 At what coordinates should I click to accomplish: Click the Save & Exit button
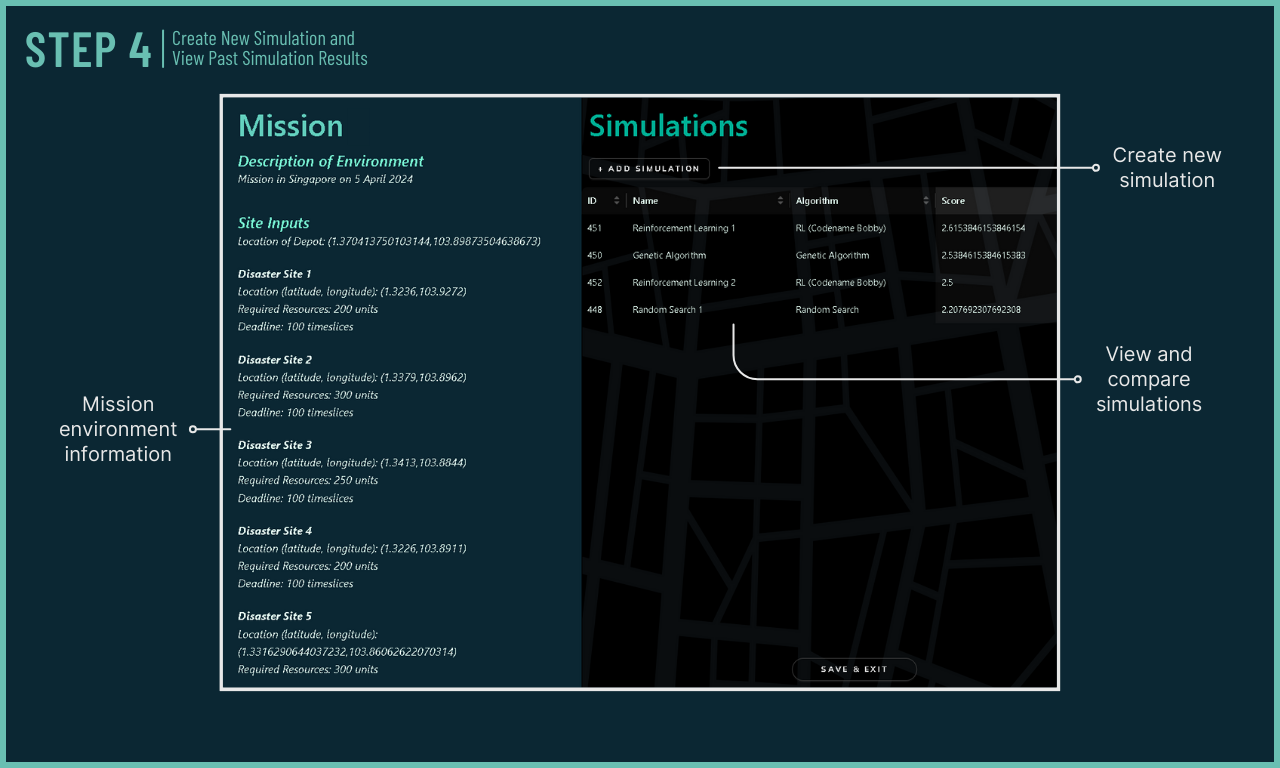tap(854, 669)
